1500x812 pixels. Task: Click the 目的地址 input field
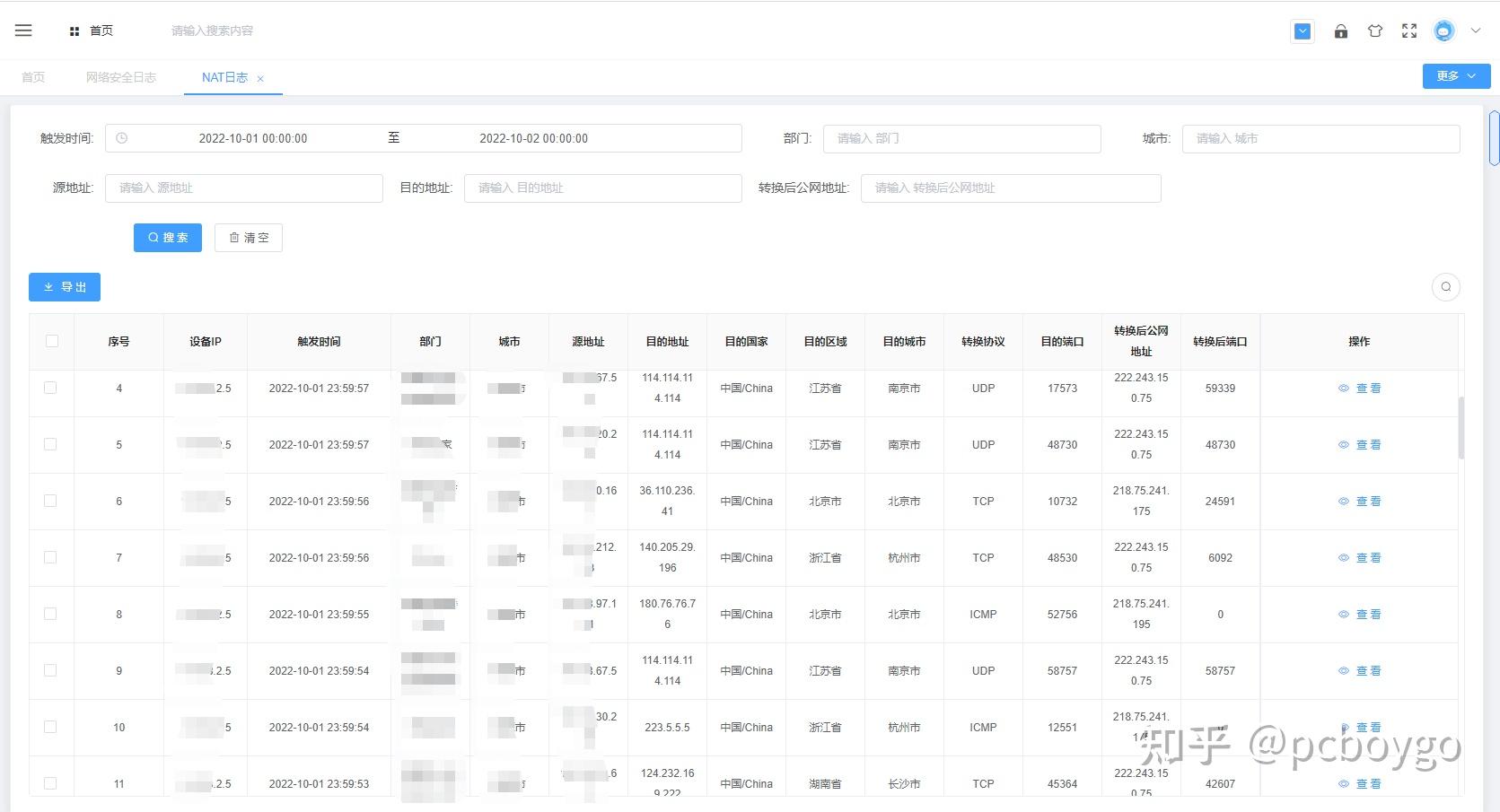click(x=601, y=188)
